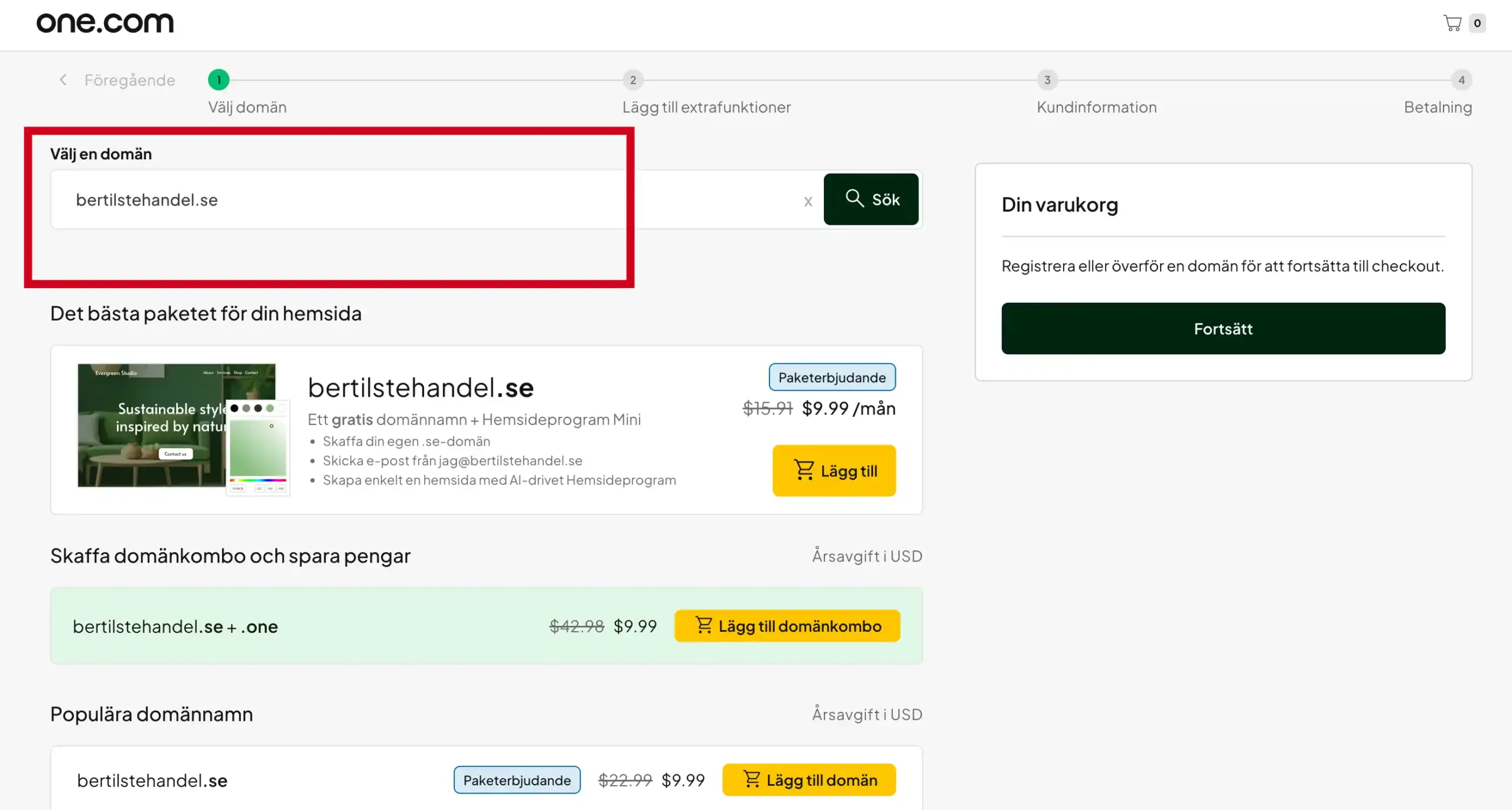Viewport: 1512px width, 810px height.
Task: Open the website builder preview thumbnail
Action: 184,429
